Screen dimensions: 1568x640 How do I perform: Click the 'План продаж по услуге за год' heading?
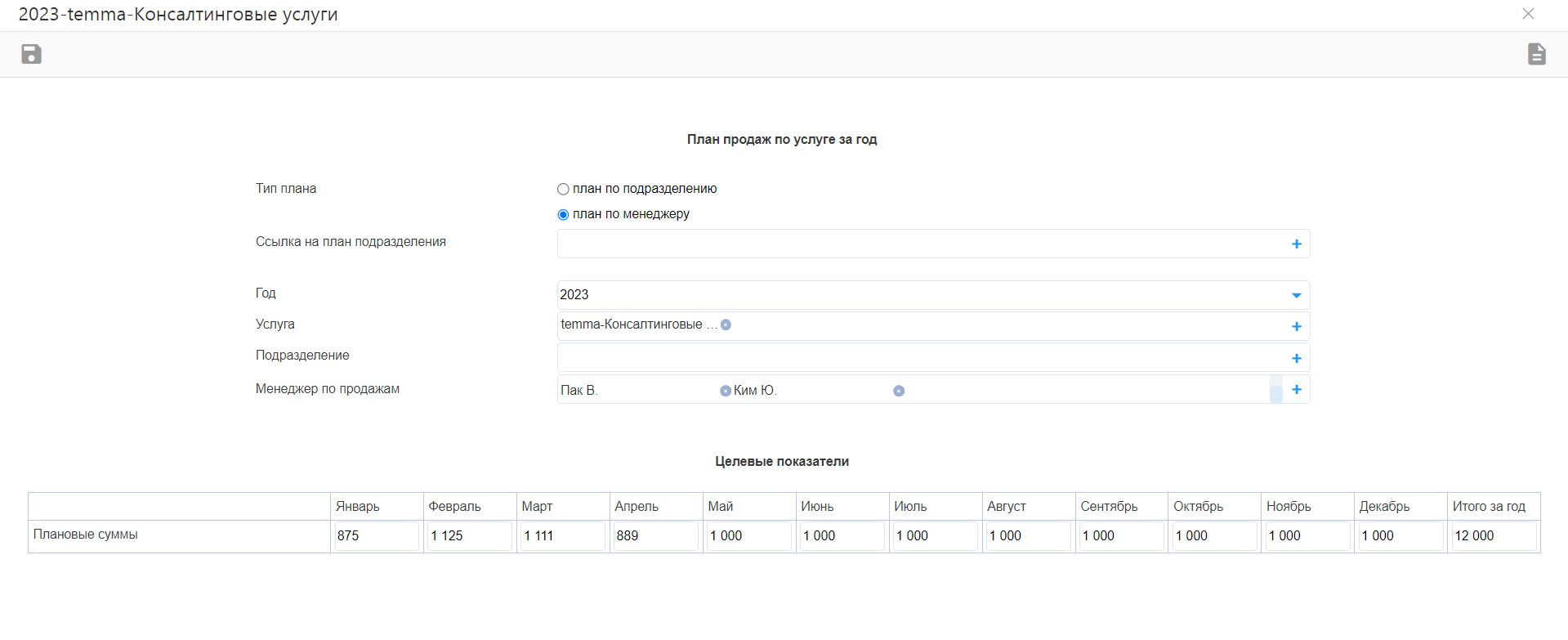point(782,140)
